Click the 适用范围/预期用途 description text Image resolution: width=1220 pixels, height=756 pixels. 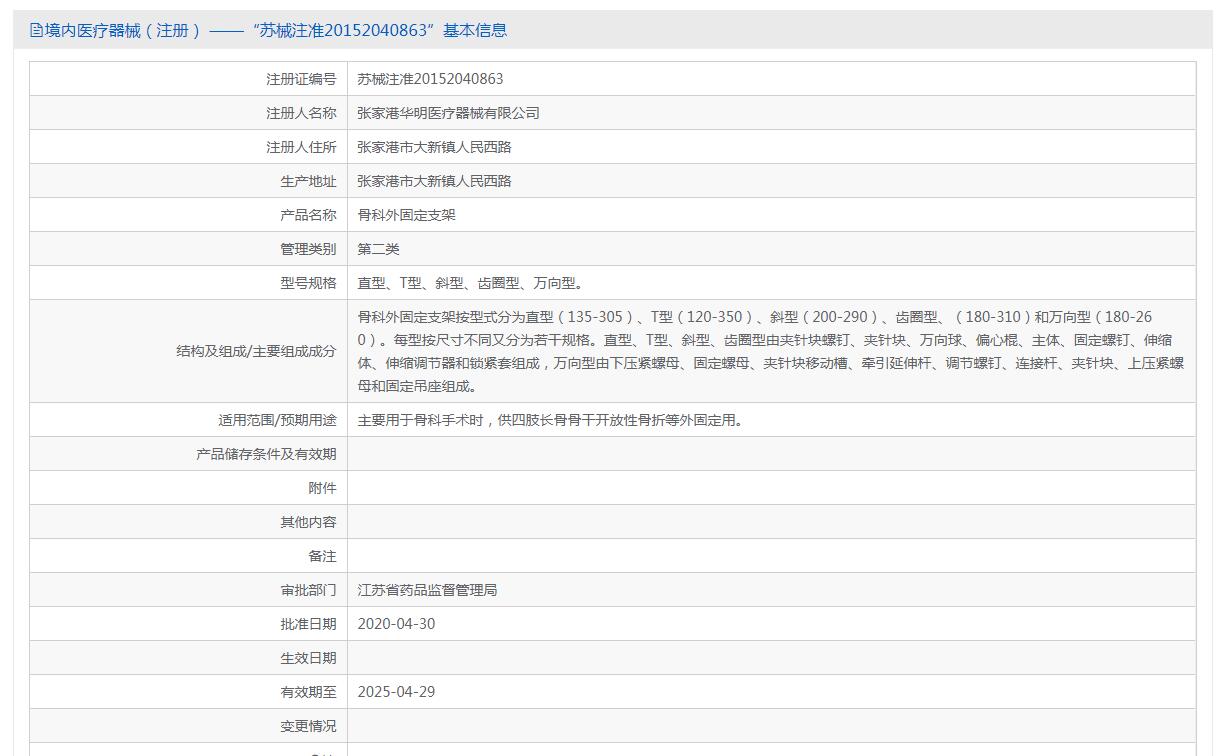(x=550, y=420)
